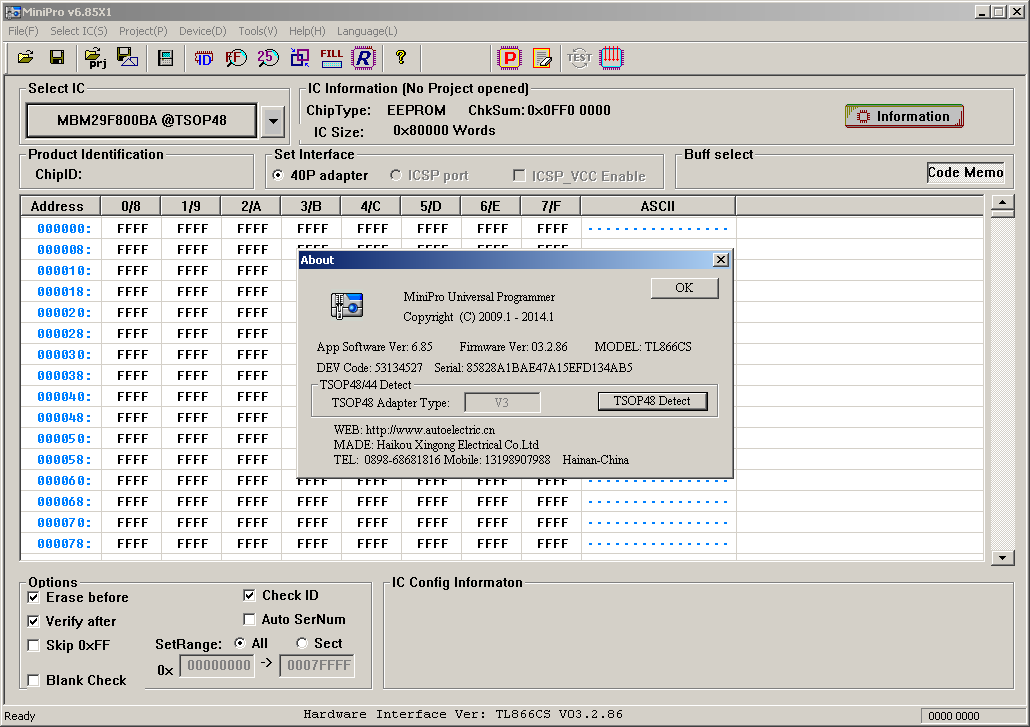
Task: Click the Read chip 'R' icon
Action: [364, 58]
